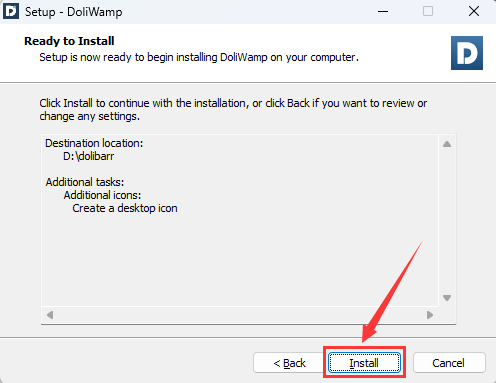Click the DoliWamp icon in title bar
The width and height of the screenshot is (496, 383).
[x=11, y=11]
